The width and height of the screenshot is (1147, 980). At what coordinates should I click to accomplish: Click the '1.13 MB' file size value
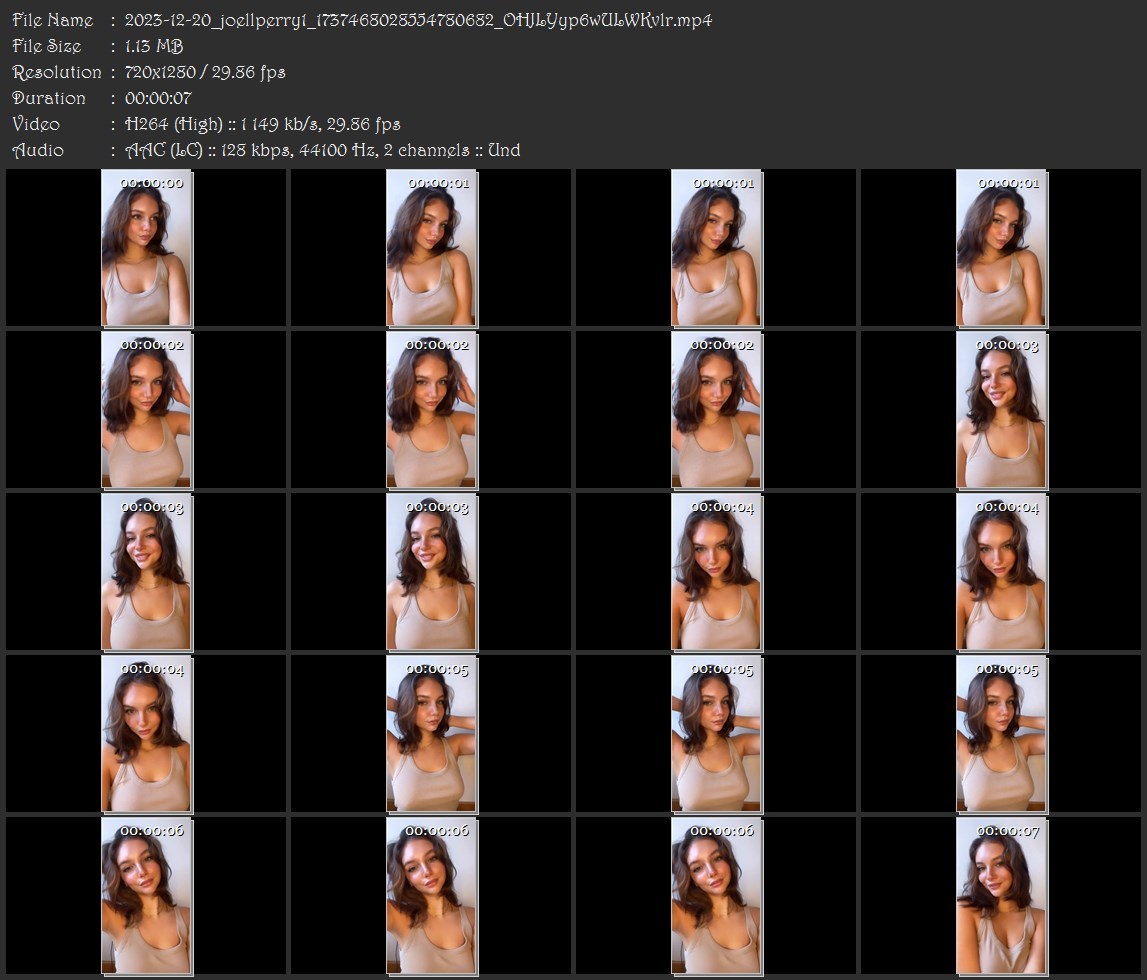point(154,46)
